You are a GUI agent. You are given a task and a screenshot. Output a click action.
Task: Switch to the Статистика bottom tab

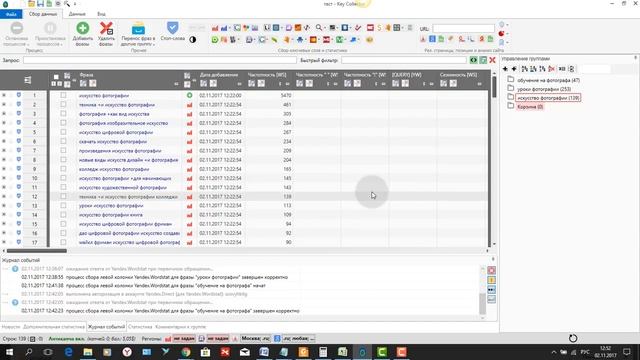pos(140,327)
